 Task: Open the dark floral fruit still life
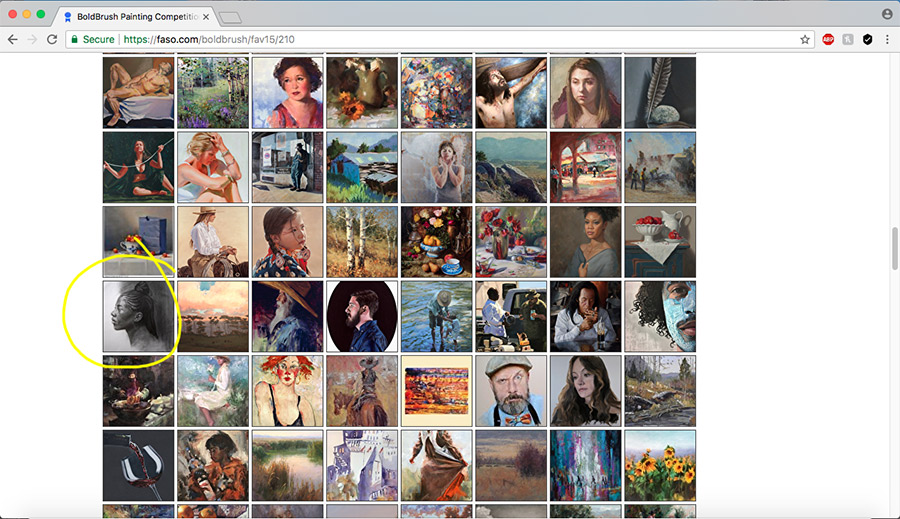pos(437,242)
